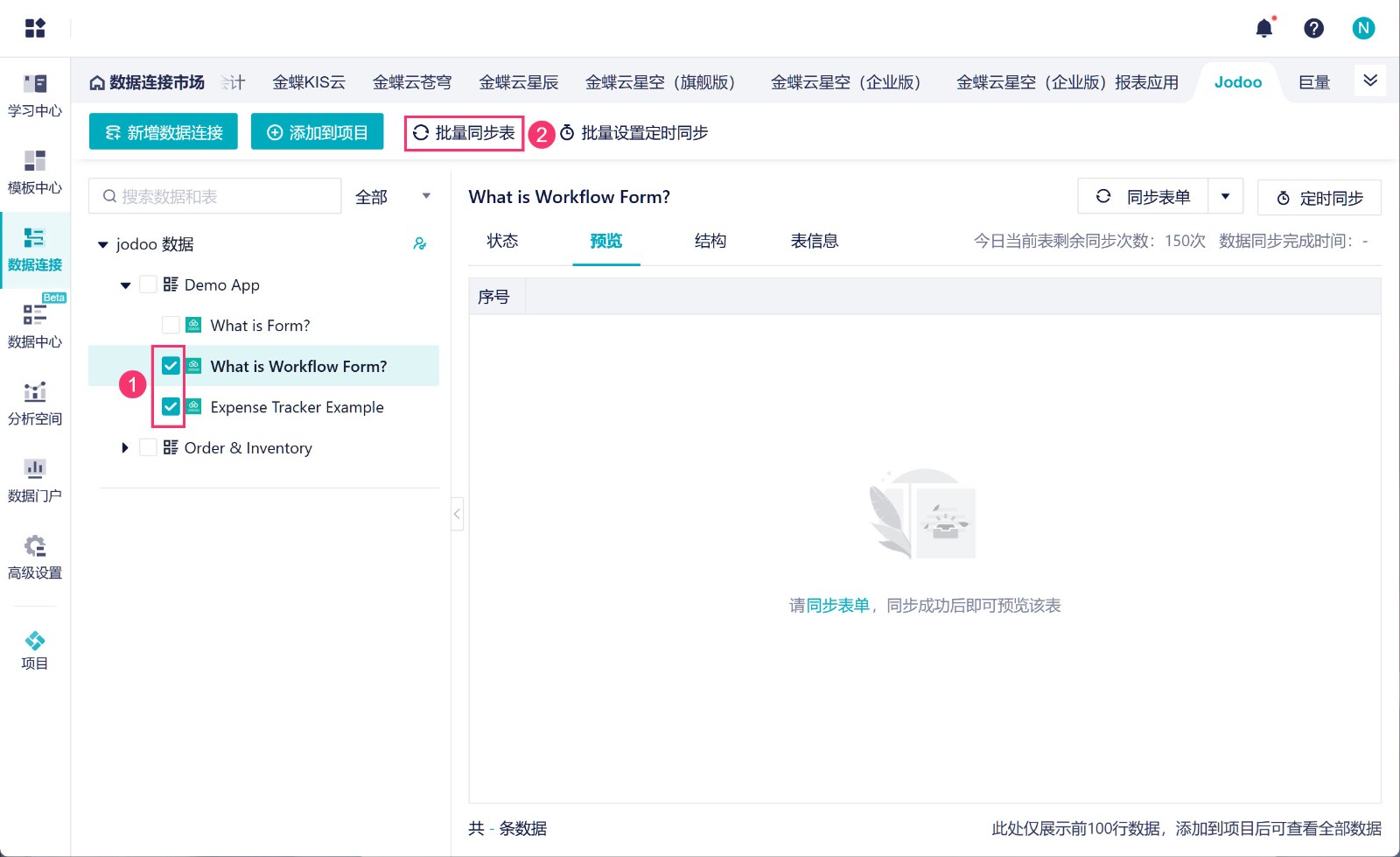Uncheck the Expense Tracker Example checkbox
The width and height of the screenshot is (1400, 857).
tap(171, 406)
